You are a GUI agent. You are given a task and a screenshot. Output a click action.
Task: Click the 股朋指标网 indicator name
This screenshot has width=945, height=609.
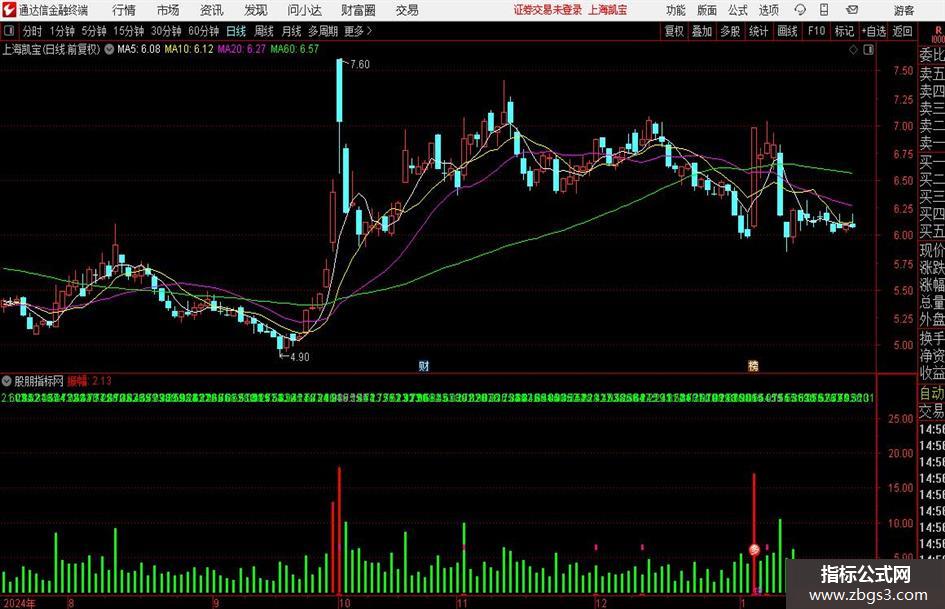(39, 381)
